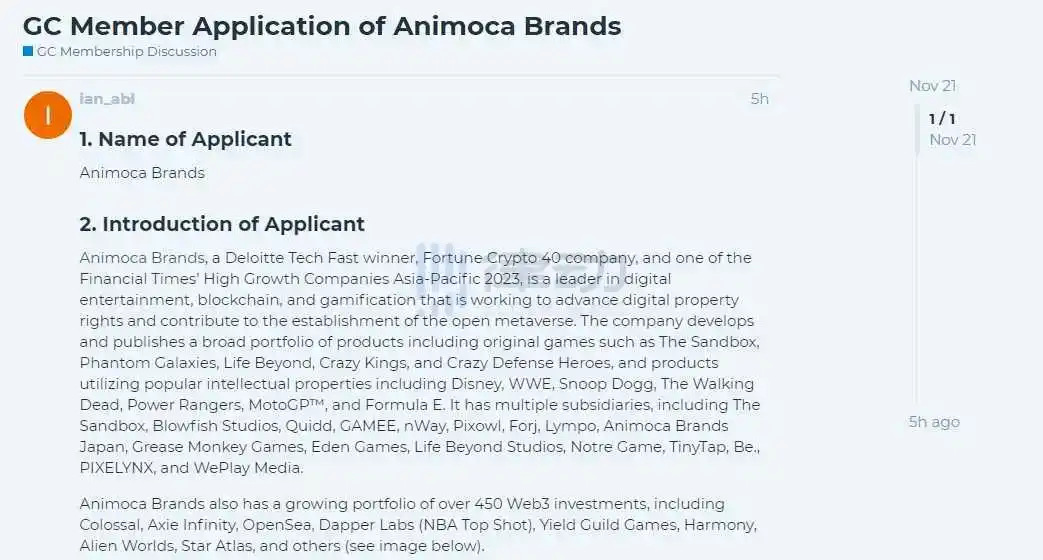The width and height of the screenshot is (1043, 560).
Task: Click the "Animoca Brands" applicant name line
Action: coord(142,173)
